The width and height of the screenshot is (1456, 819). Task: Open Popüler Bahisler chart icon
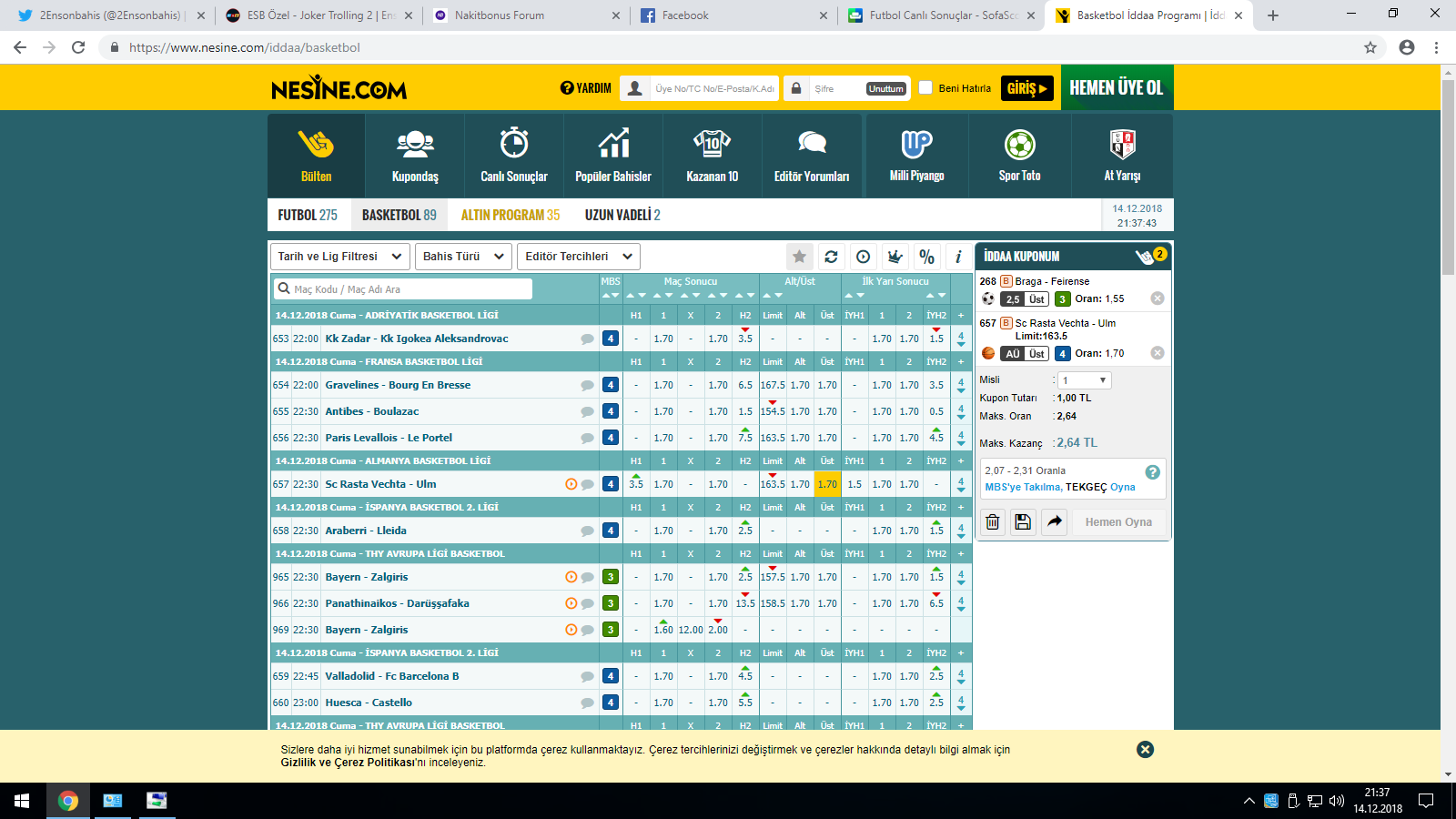pyautogui.click(x=613, y=143)
